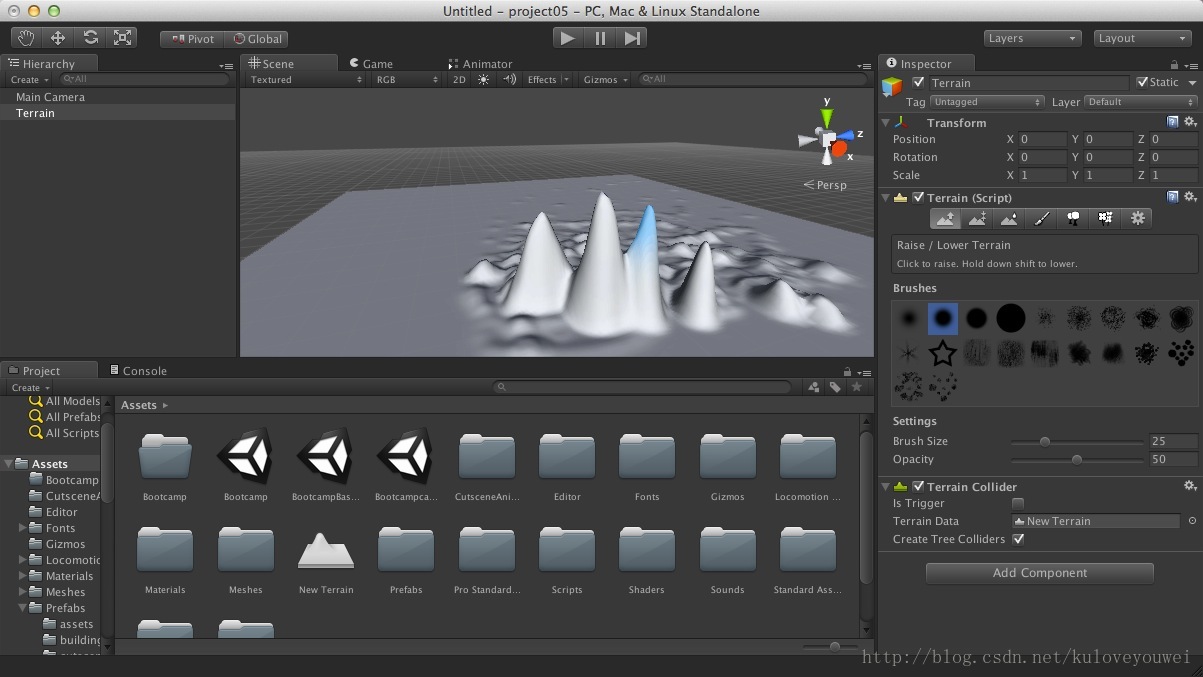Click the Add Component button
This screenshot has height=677, width=1203.
[x=1040, y=573]
